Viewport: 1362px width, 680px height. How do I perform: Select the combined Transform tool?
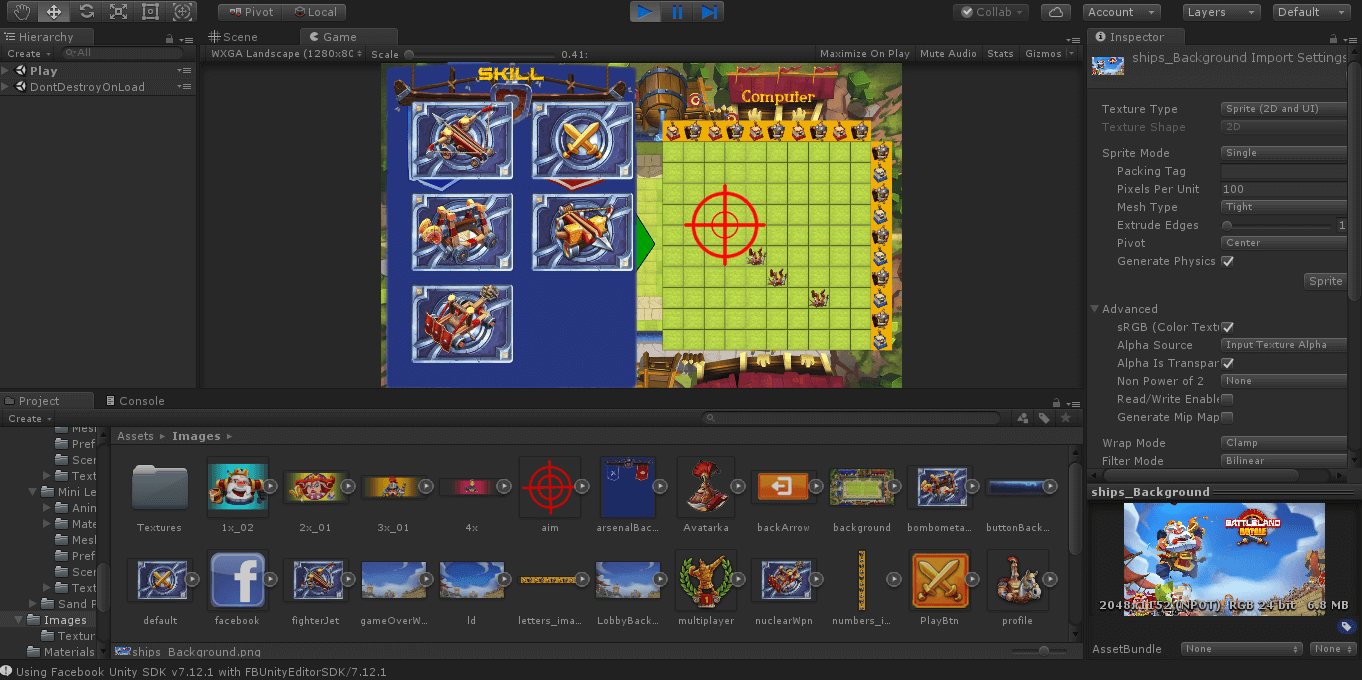coord(182,12)
